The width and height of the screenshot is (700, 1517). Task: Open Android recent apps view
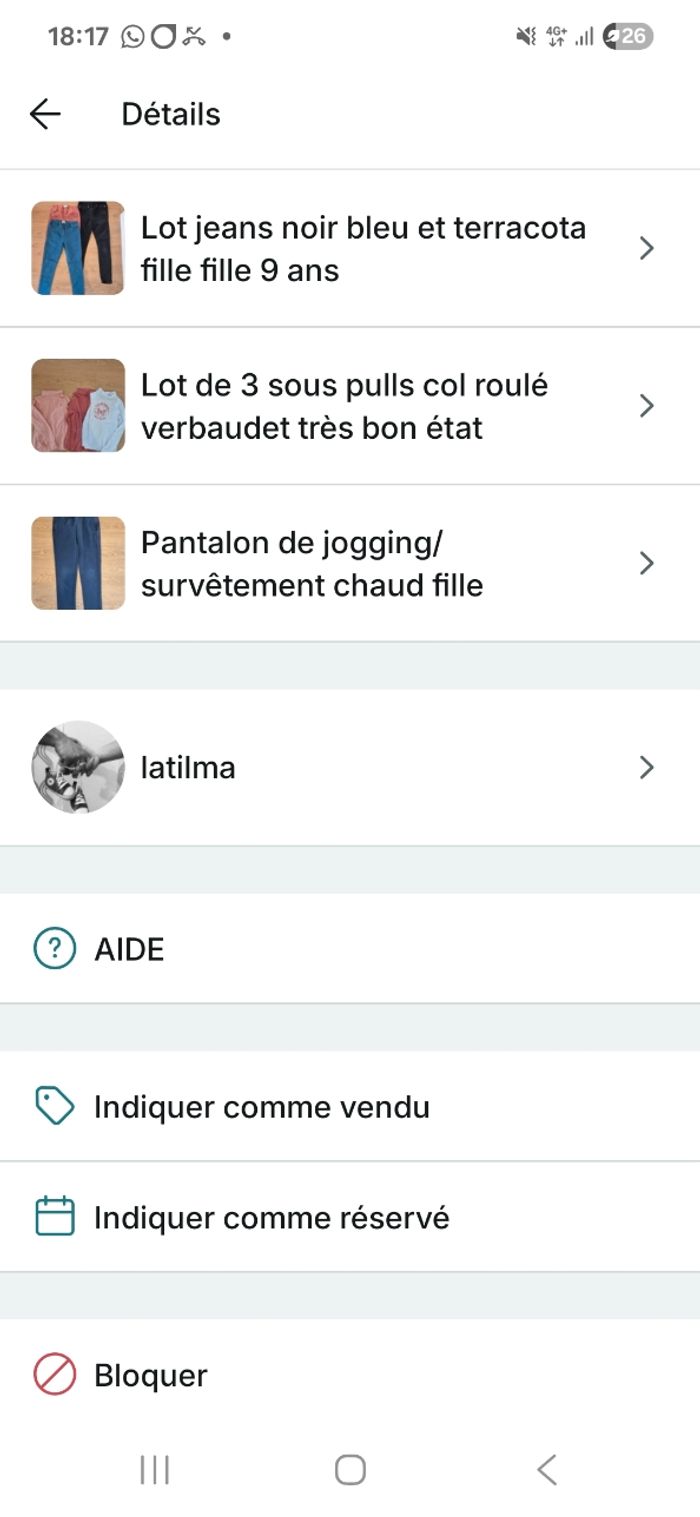155,1470
